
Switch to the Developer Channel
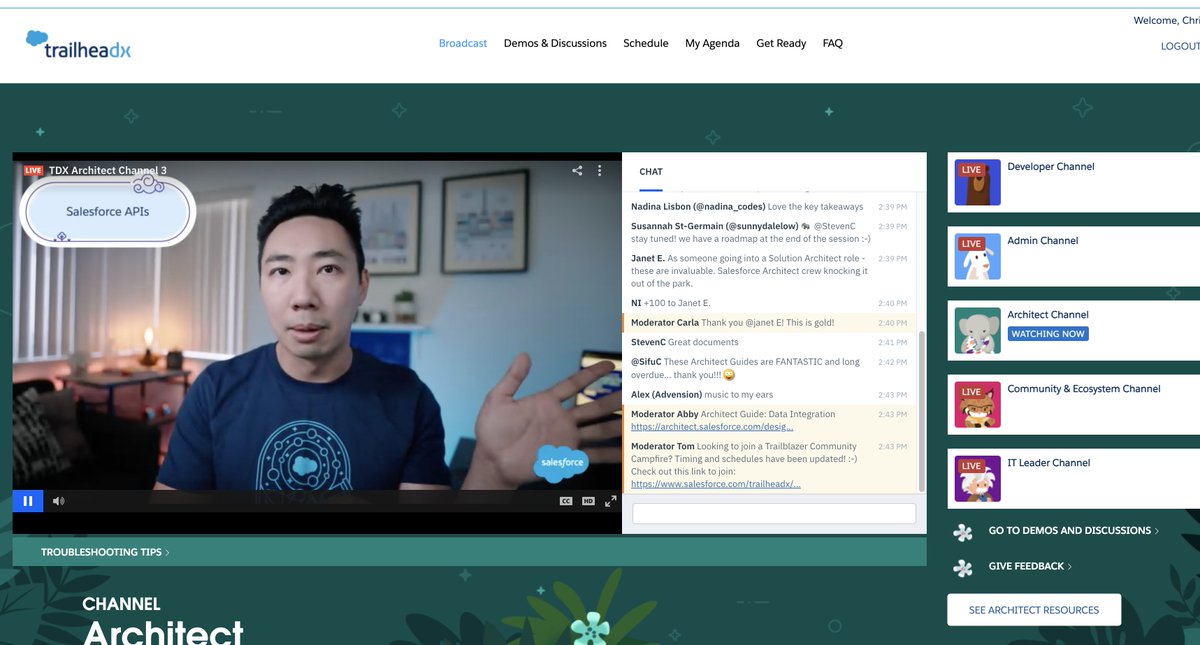[x=1073, y=182]
